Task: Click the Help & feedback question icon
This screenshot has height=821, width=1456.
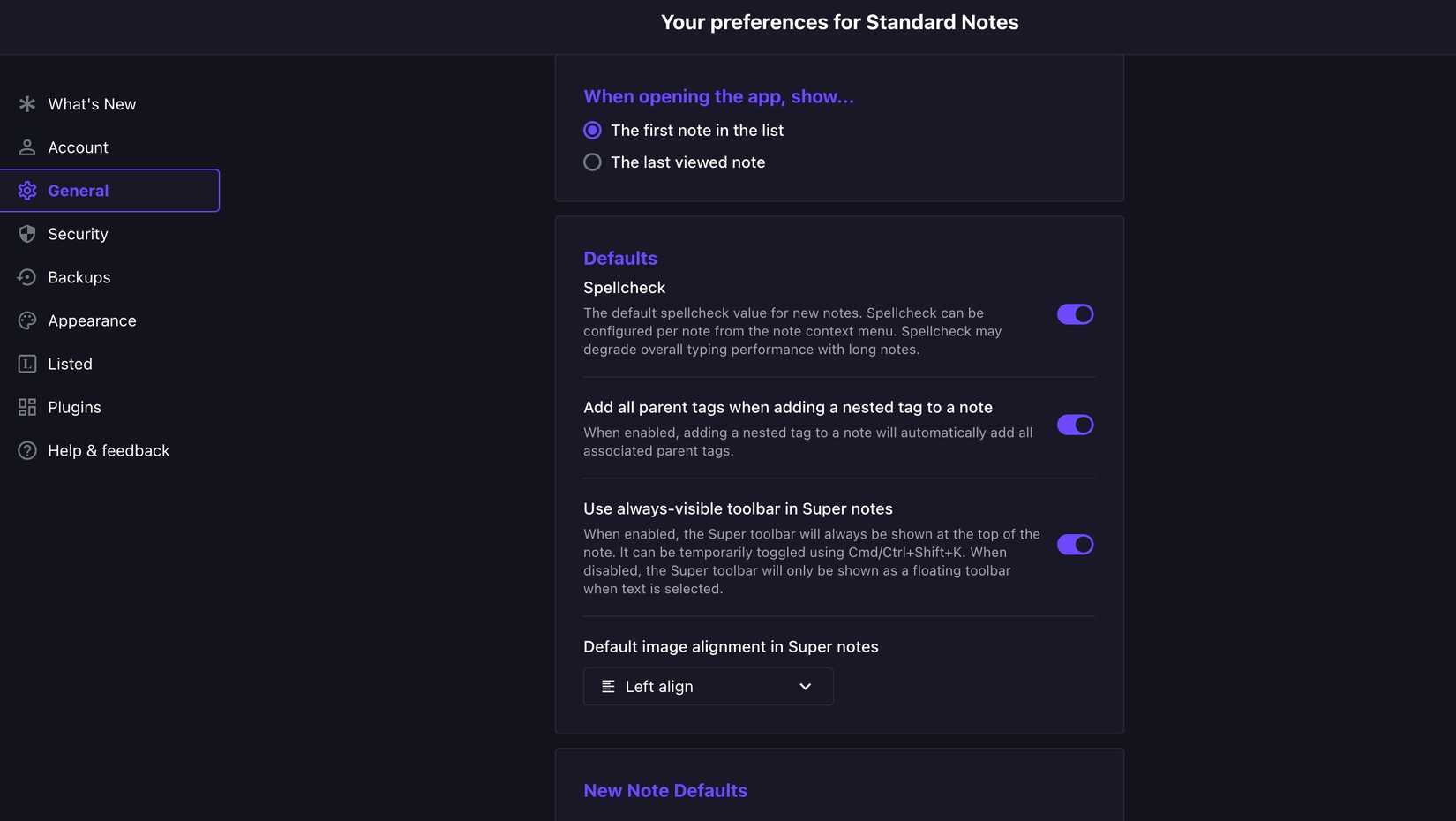Action: 27,450
